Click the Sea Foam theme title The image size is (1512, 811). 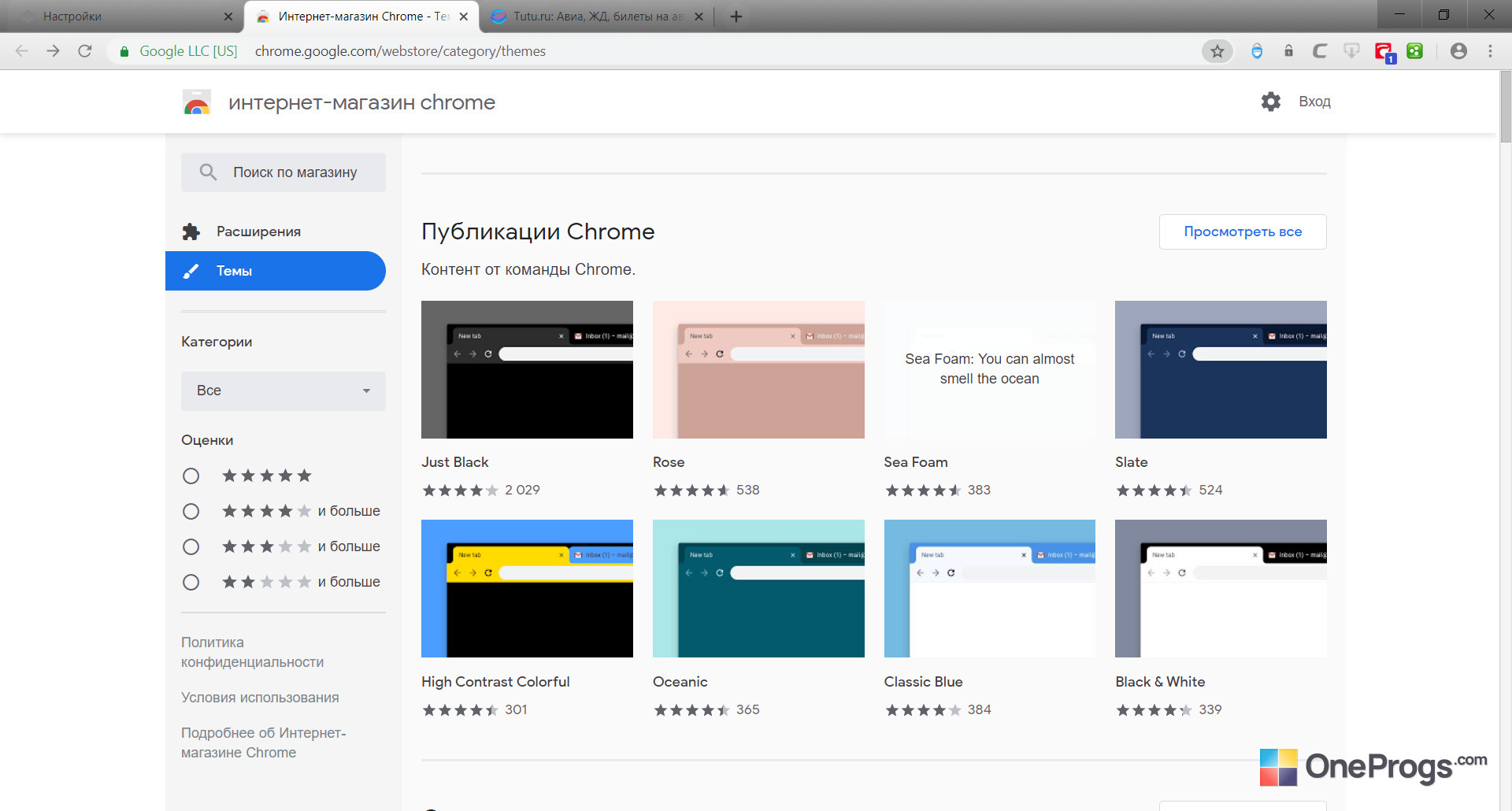(x=916, y=462)
